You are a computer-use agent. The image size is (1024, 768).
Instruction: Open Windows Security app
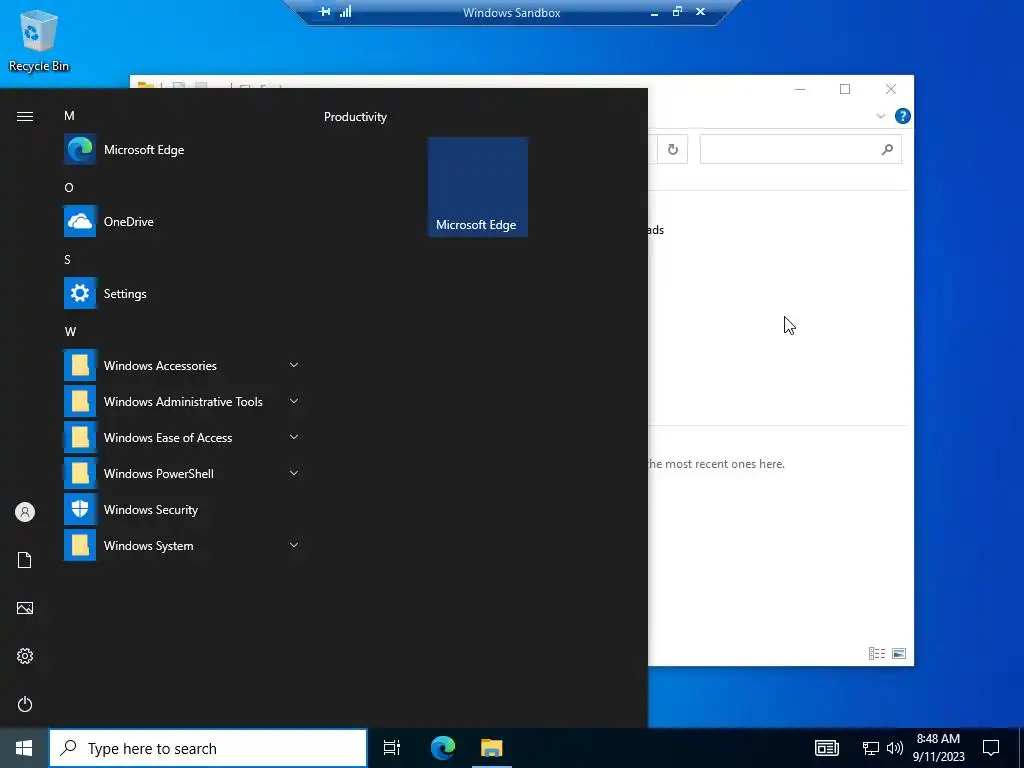point(182,510)
